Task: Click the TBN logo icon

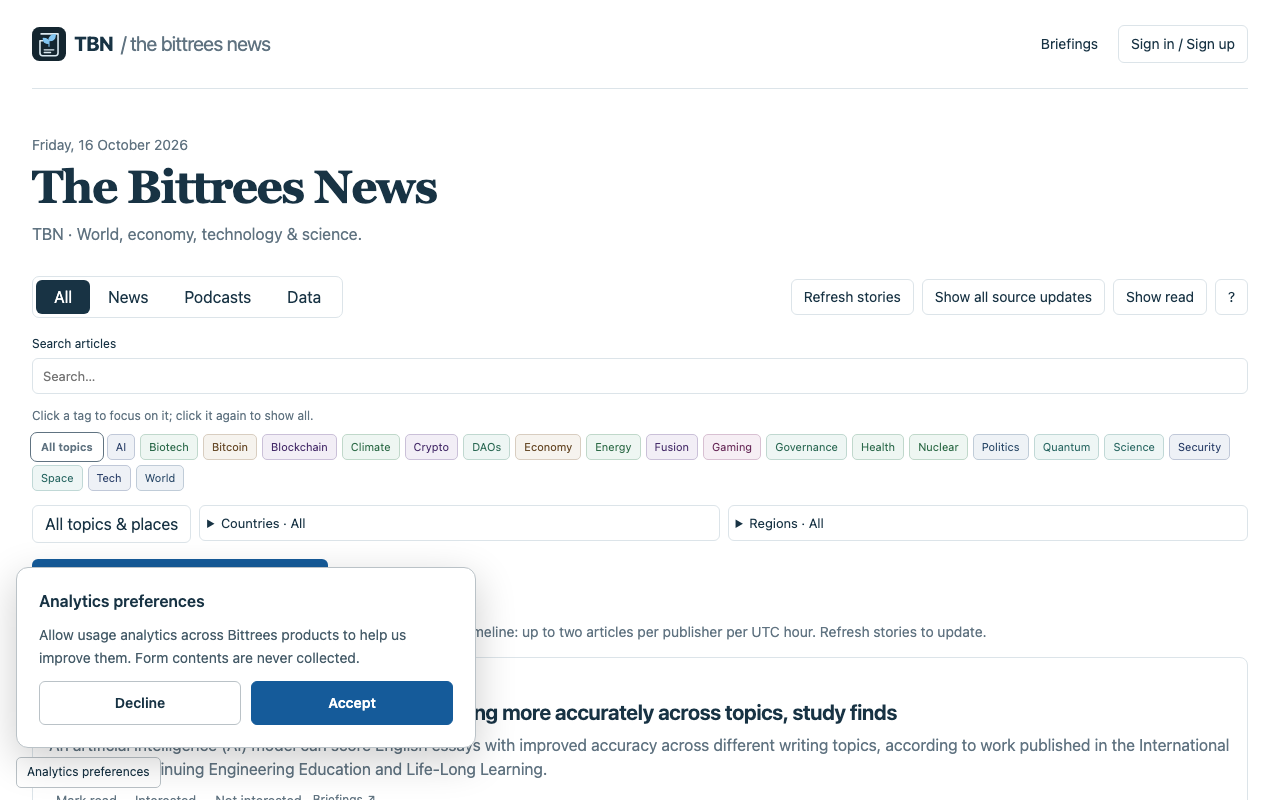Action: click(x=49, y=44)
